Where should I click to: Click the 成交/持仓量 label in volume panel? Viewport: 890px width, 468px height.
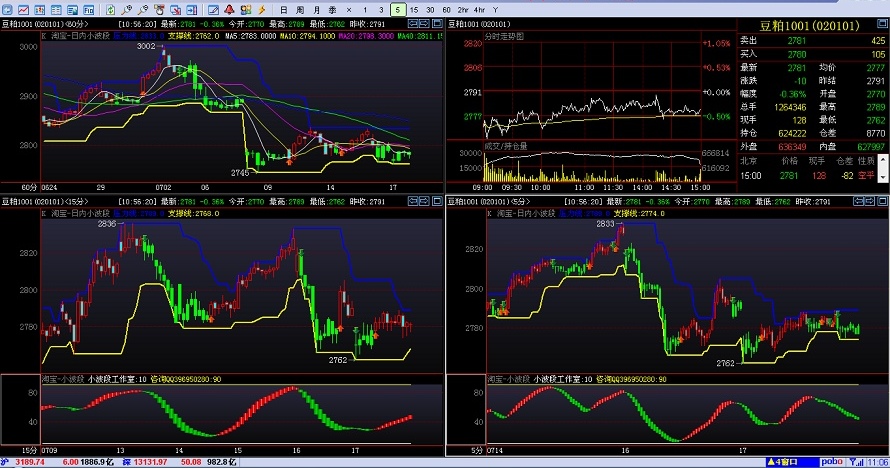point(506,146)
